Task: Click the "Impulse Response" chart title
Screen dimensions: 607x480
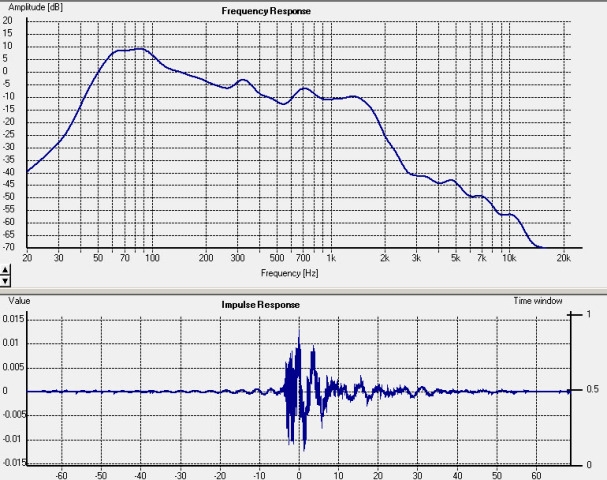Action: tap(261, 305)
